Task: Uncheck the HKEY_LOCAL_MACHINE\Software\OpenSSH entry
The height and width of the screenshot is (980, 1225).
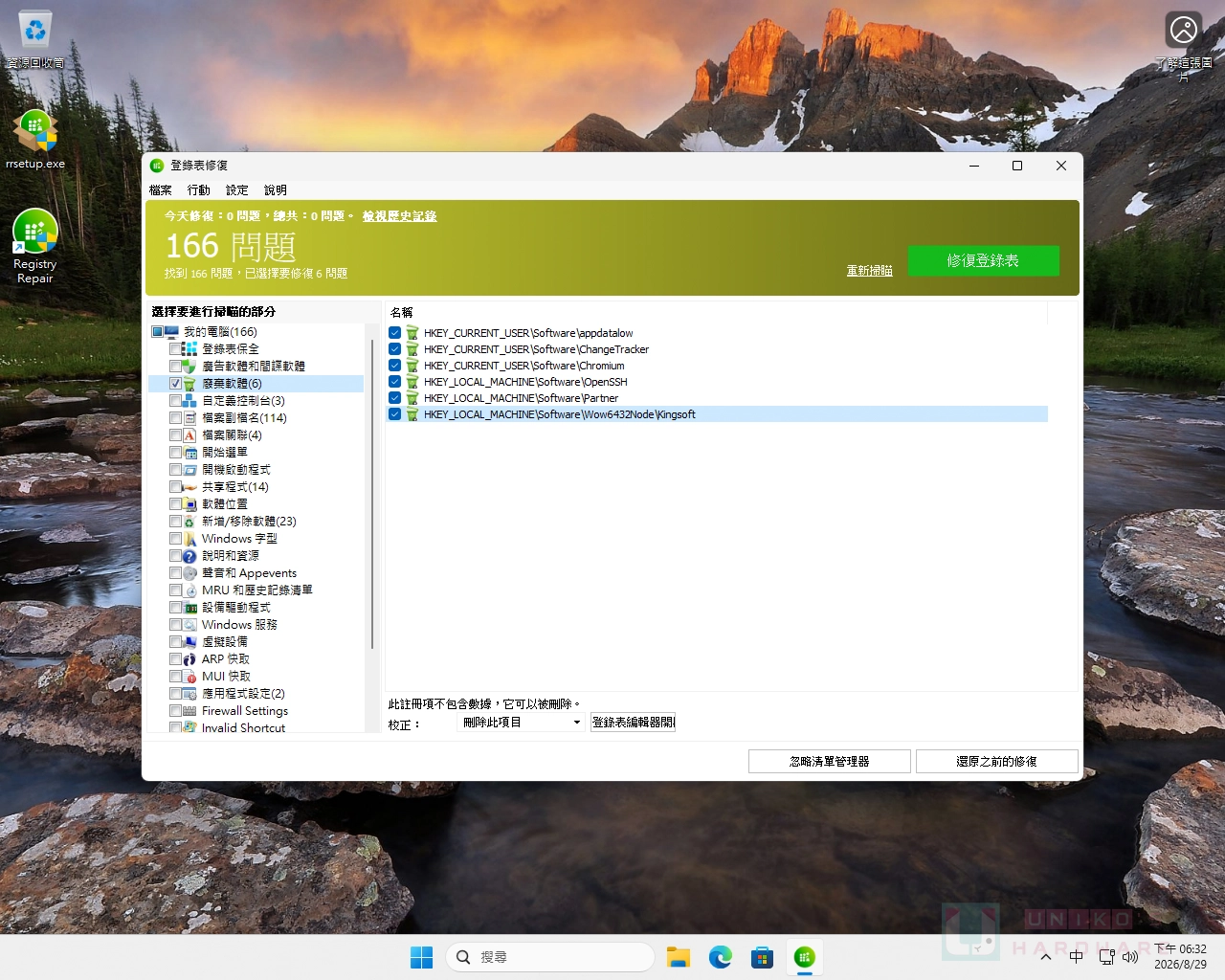Action: click(x=394, y=381)
